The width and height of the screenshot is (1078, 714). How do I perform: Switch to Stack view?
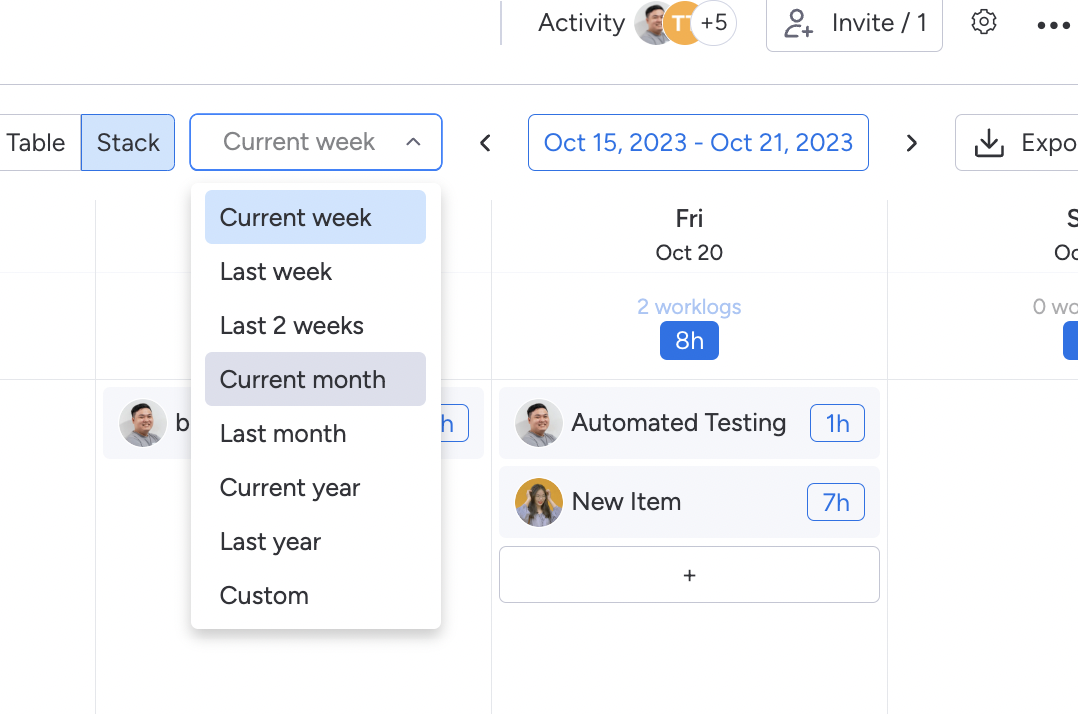(128, 143)
